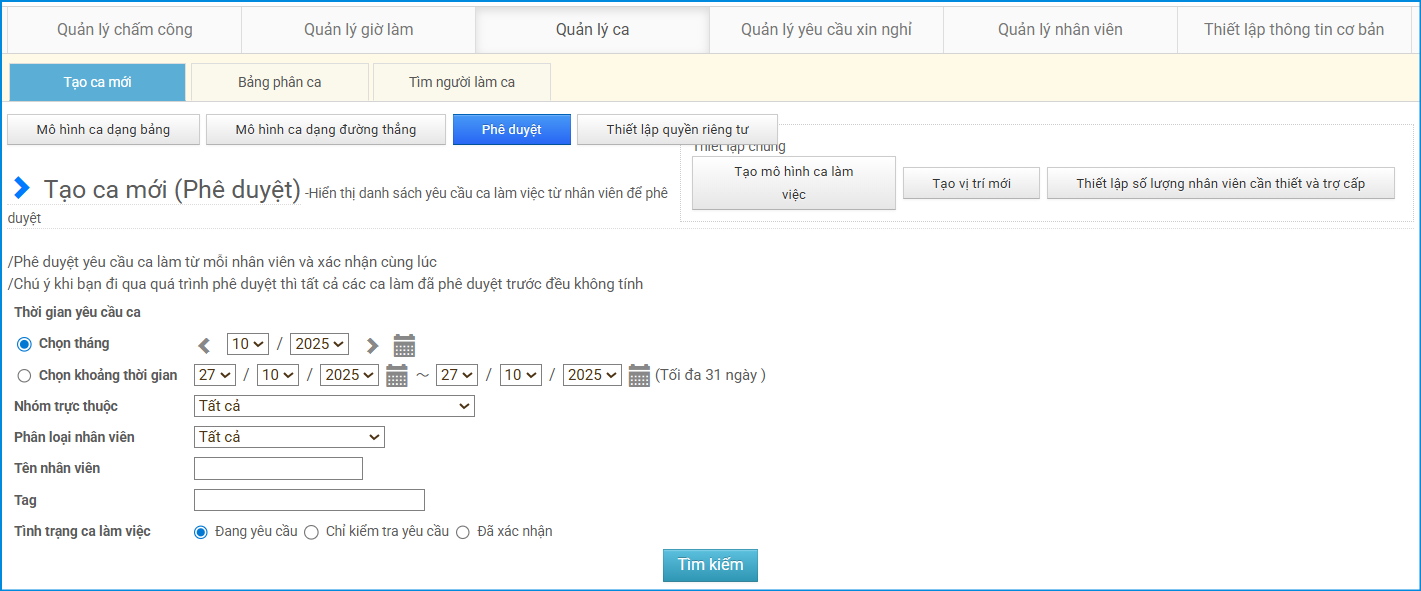Click the Tìm kiếm search button
Screen dimensions: 1421x591
pyautogui.click(x=710, y=565)
